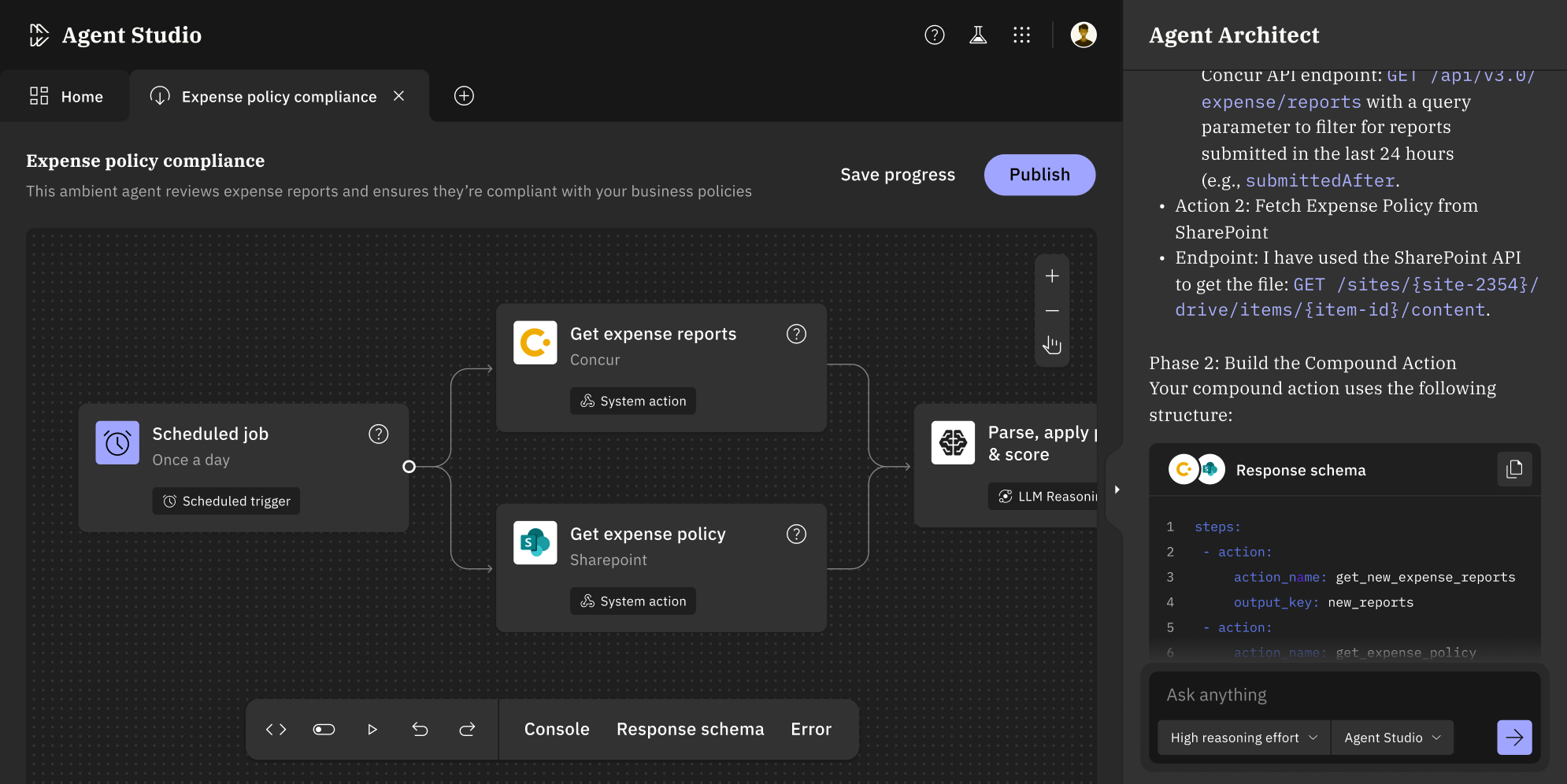Run the workflow with the play icon
The image size is (1567, 784).
point(372,730)
